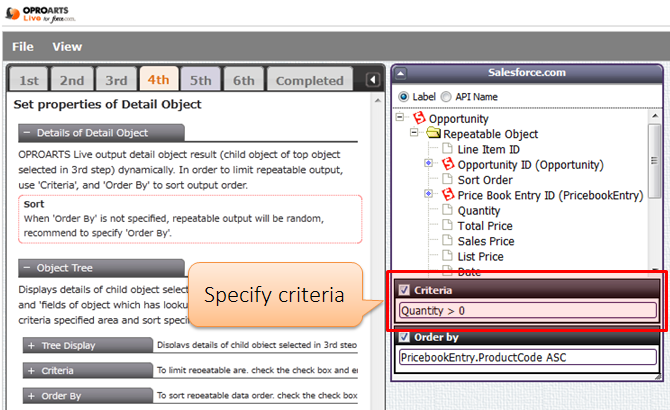Open the Completed tab
The width and height of the screenshot is (670, 410).
point(310,79)
